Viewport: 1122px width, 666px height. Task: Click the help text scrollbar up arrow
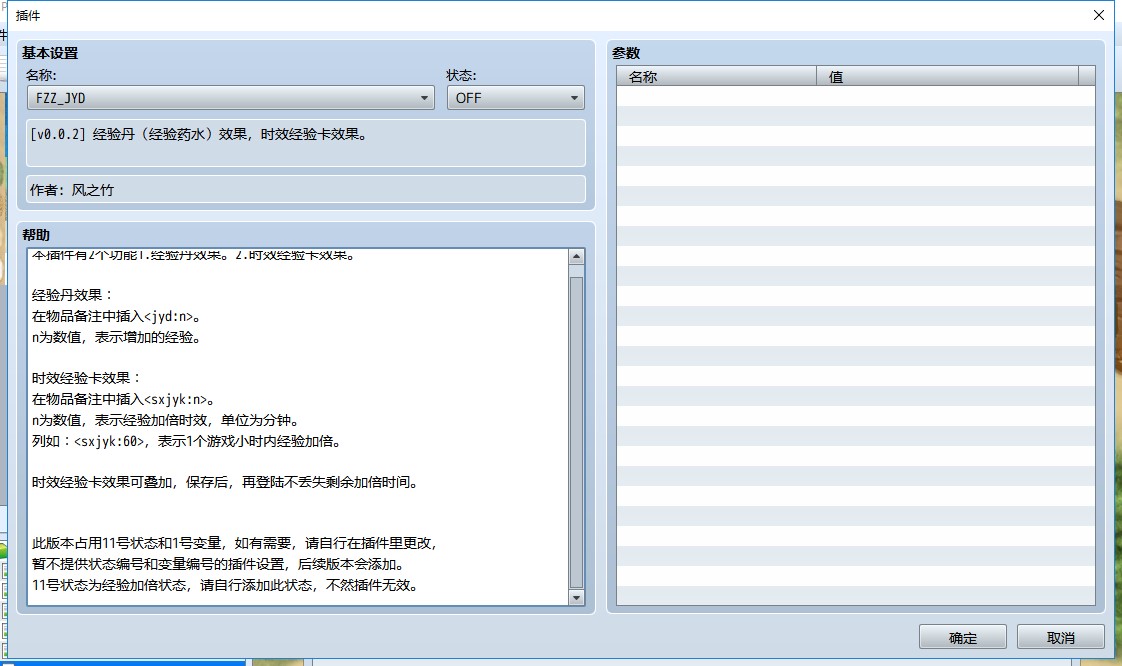[x=576, y=257]
